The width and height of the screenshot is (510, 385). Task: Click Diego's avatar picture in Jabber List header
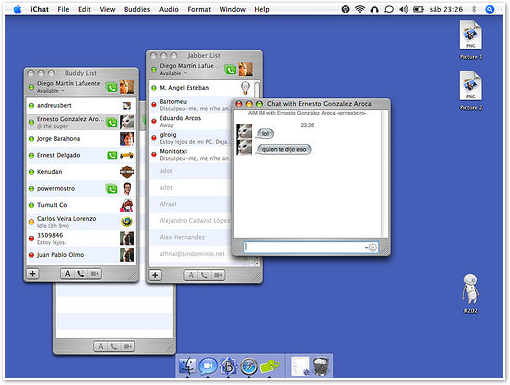pos(245,69)
